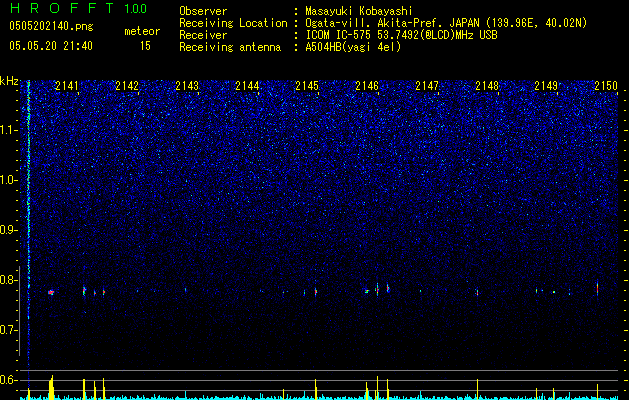Click the Observer label

203,11
